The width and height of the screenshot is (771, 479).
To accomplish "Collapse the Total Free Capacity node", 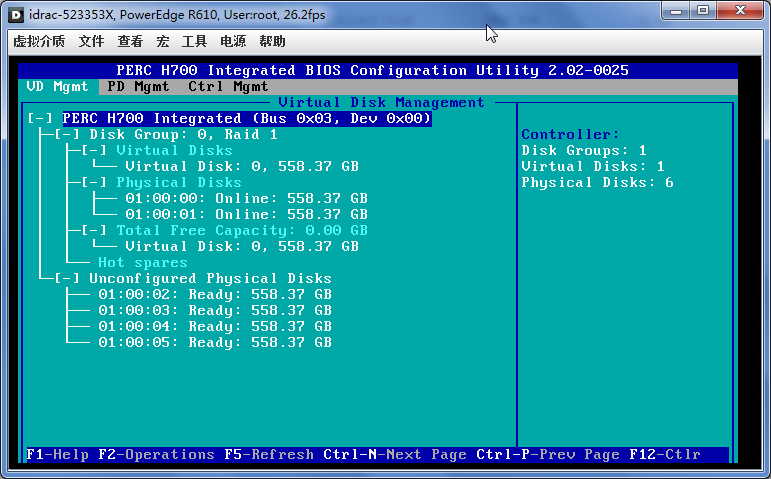I will tap(94, 231).
